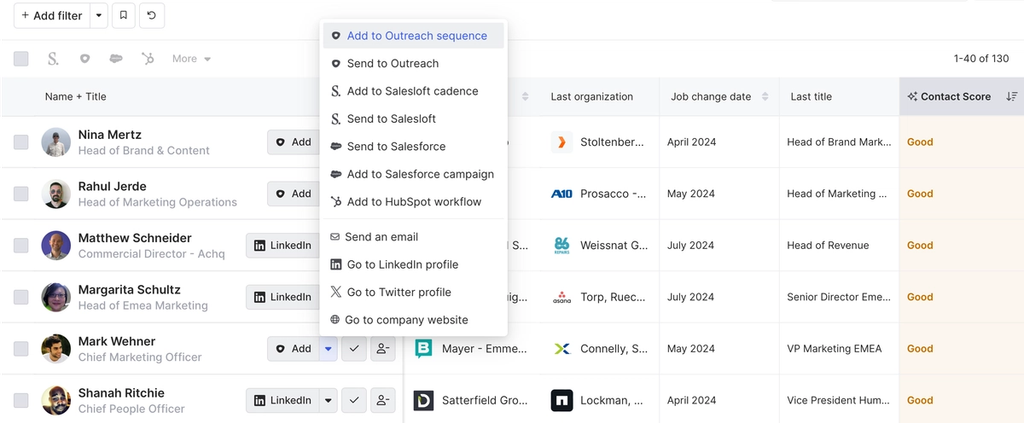Screen dimensions: 1024x423
Task: Click Shanah Ritchie's assign person icon
Action: 383,400
